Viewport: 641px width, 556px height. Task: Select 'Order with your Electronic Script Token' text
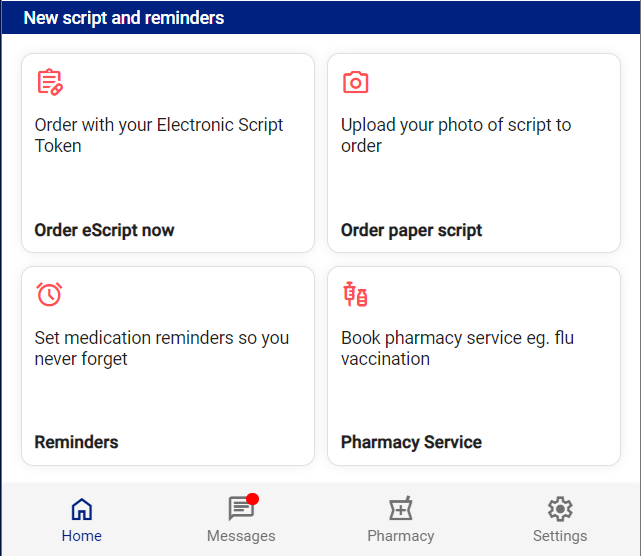pos(159,135)
